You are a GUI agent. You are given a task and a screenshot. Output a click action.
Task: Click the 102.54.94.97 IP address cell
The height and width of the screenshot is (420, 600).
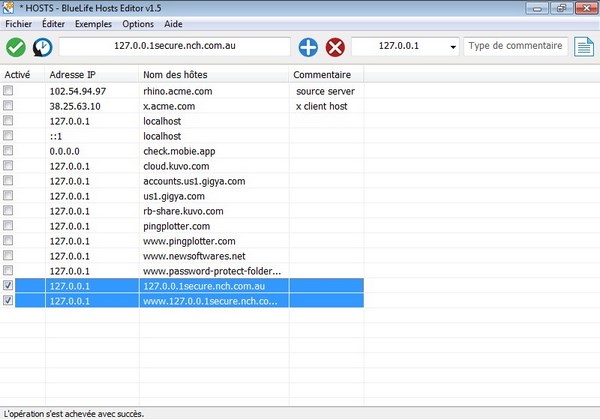point(78,91)
